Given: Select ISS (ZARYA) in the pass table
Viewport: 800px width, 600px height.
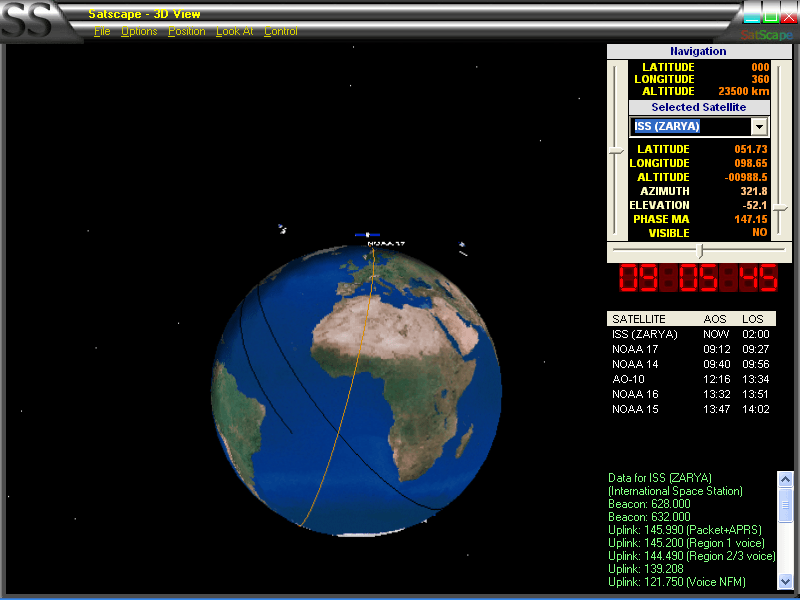Looking at the screenshot, I should click(645, 334).
